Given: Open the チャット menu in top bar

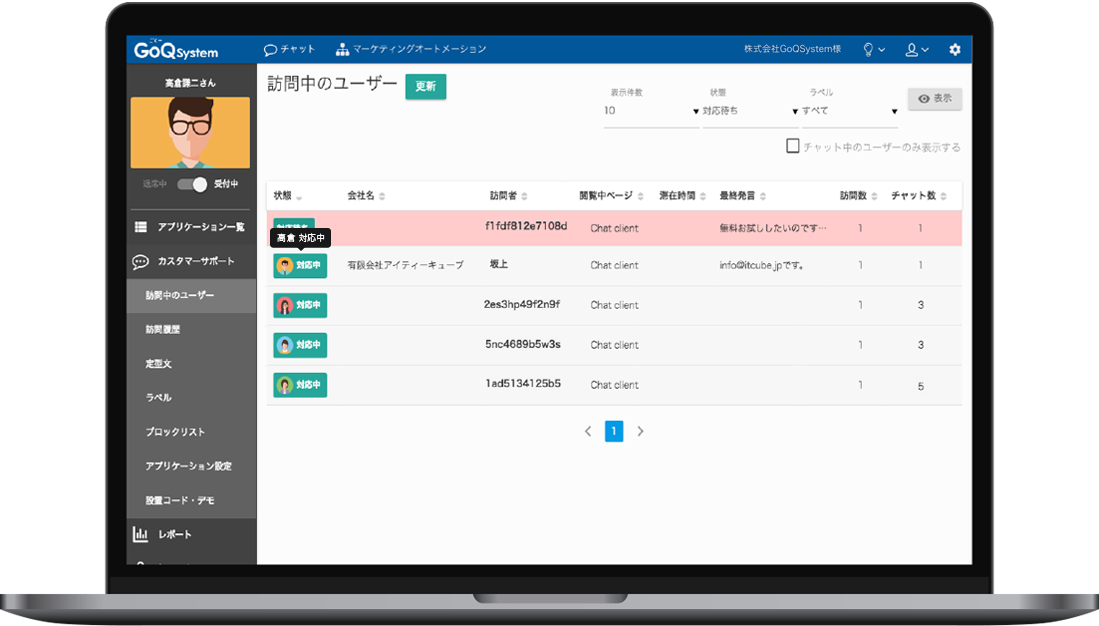Looking at the screenshot, I should point(289,49).
